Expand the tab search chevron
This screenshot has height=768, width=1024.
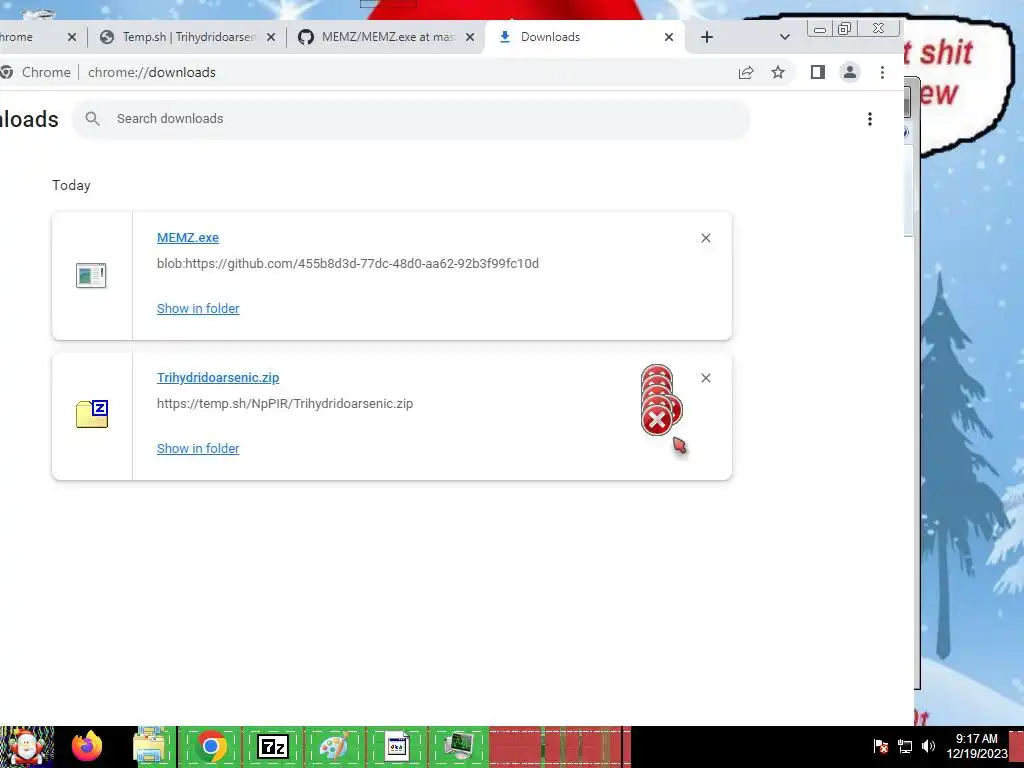click(785, 37)
